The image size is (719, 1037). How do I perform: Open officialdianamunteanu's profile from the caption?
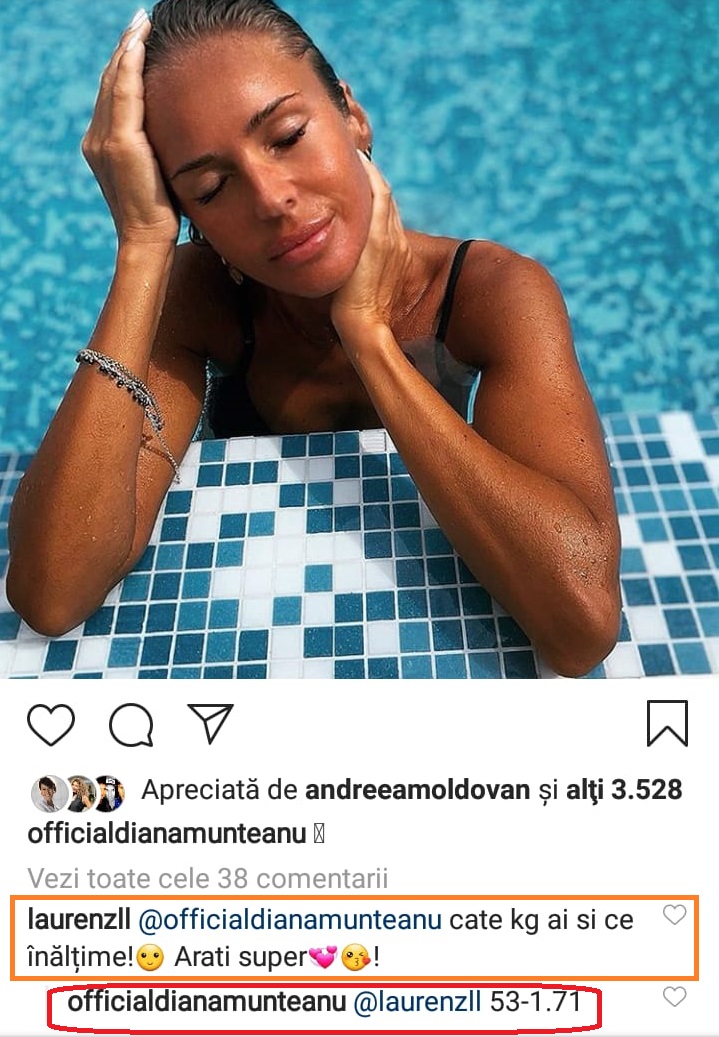167,833
